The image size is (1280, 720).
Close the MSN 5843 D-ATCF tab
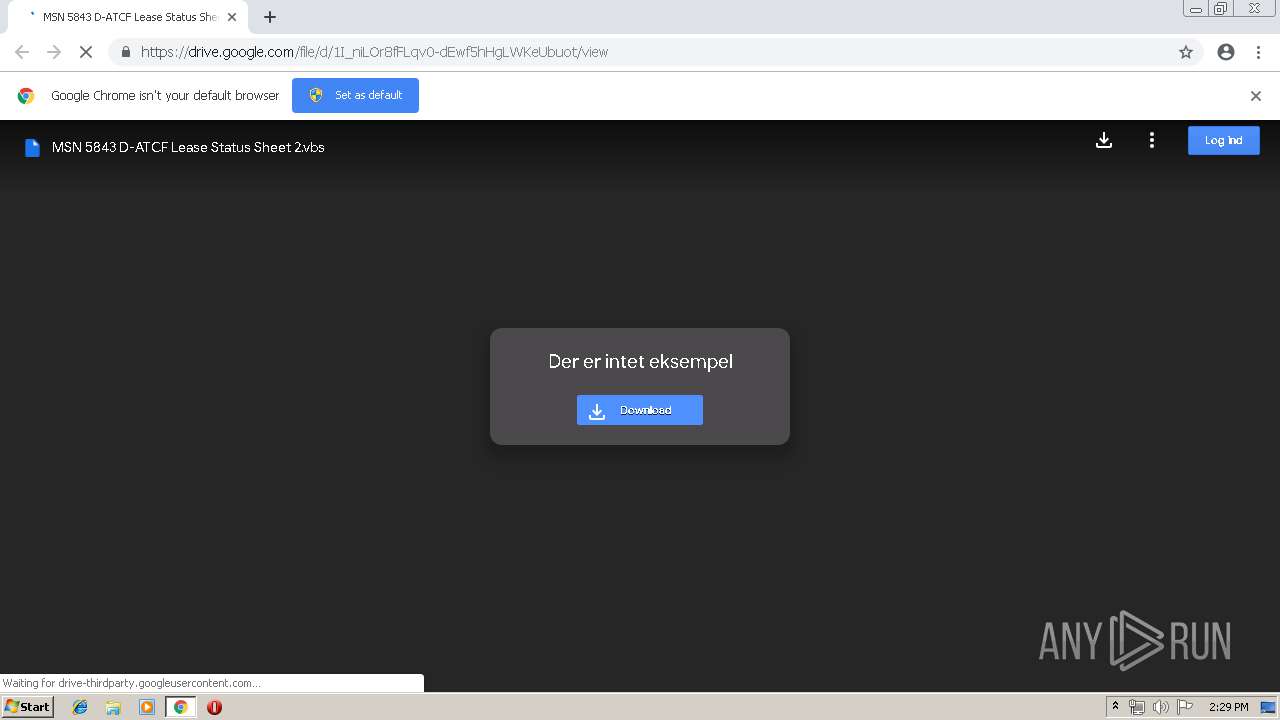point(232,17)
